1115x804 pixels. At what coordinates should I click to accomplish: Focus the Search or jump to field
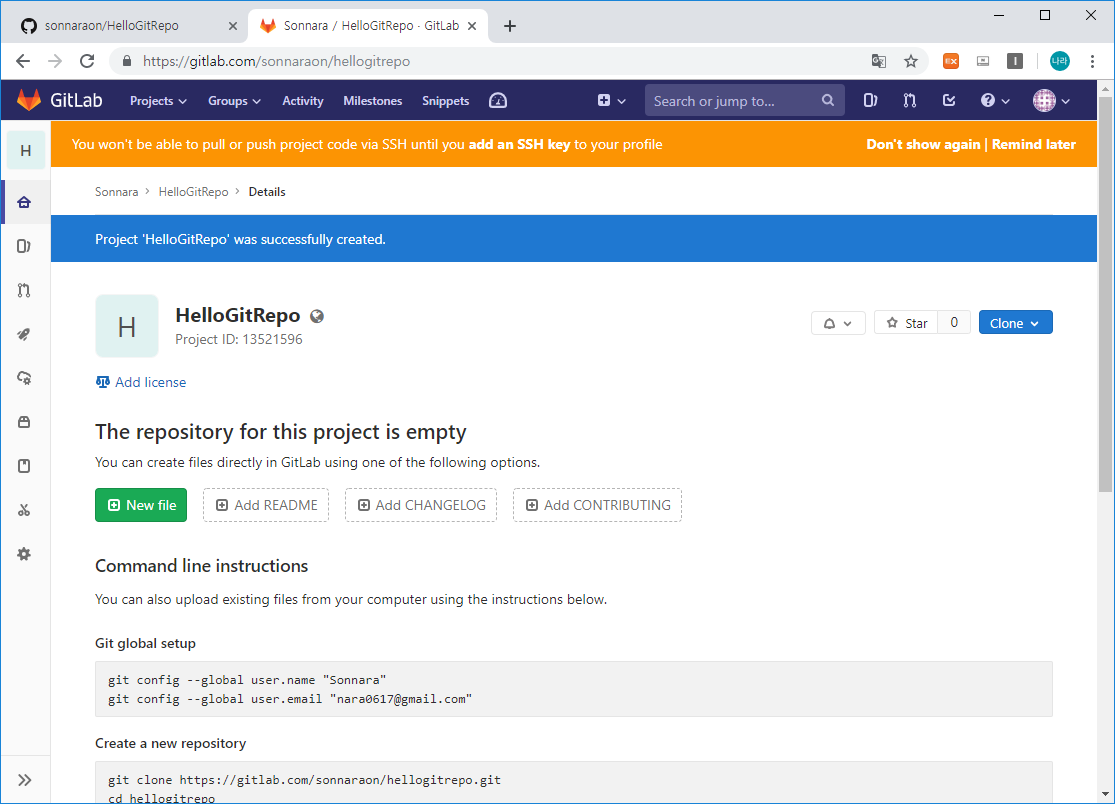pos(745,100)
